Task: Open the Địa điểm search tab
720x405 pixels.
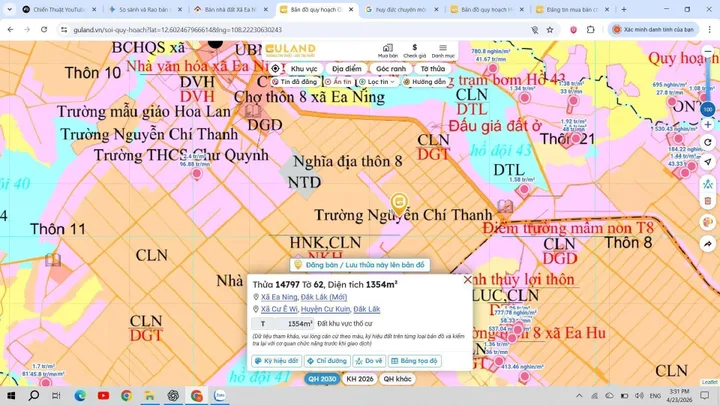Action: (347, 68)
